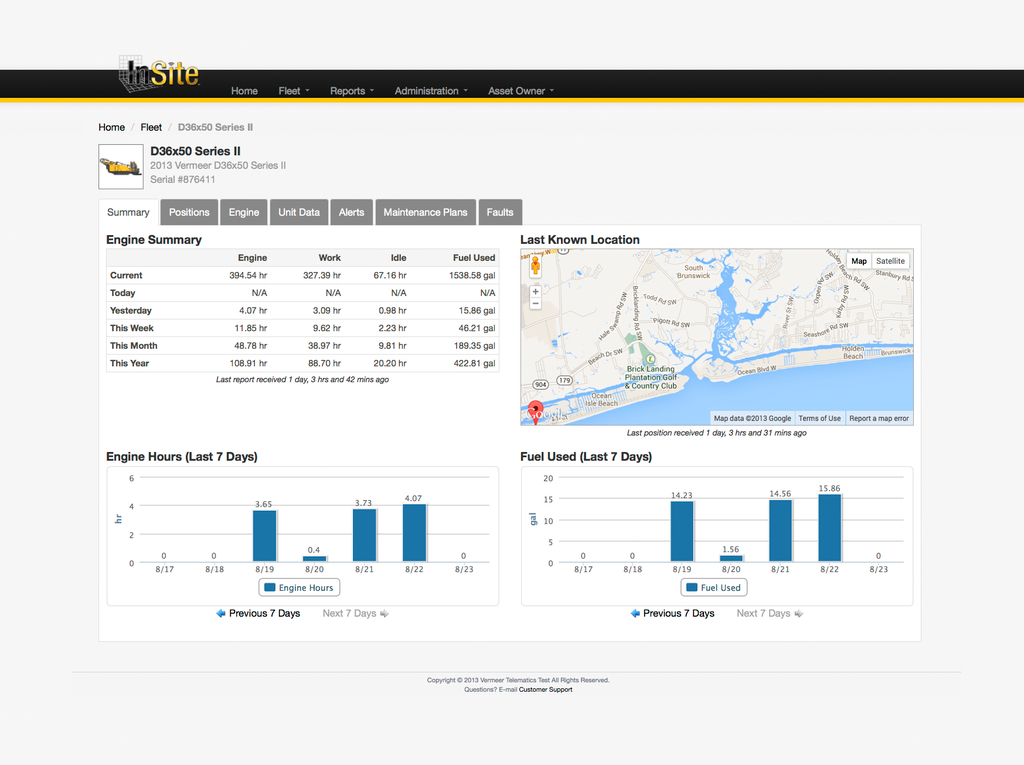Open the Engine tab
1024x765 pixels.
coord(244,212)
